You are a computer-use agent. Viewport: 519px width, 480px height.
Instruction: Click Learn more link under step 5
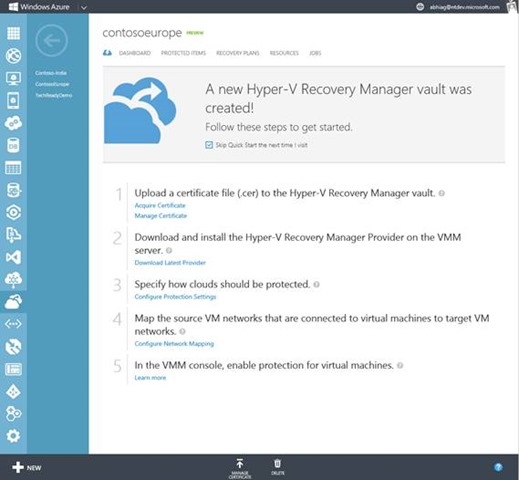coord(150,378)
